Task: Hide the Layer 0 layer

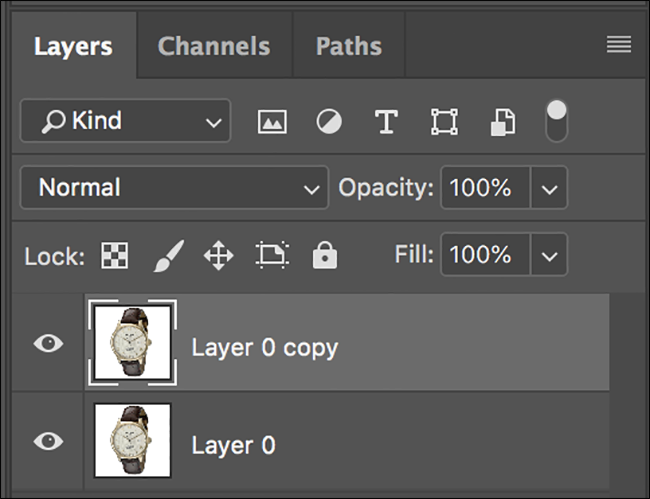Action: pos(49,441)
